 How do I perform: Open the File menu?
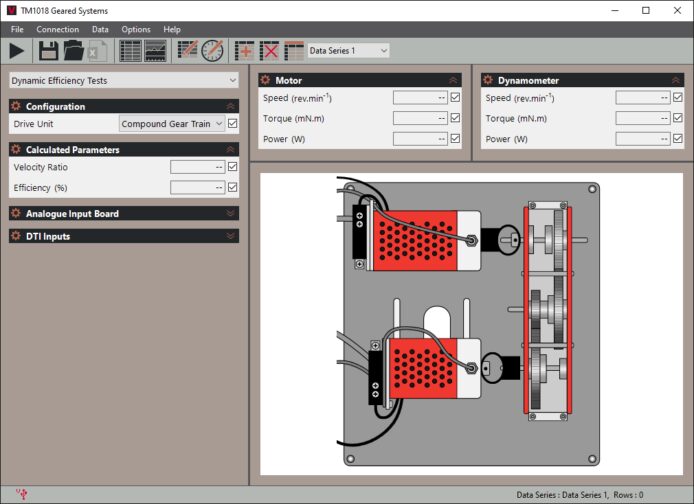(17, 30)
